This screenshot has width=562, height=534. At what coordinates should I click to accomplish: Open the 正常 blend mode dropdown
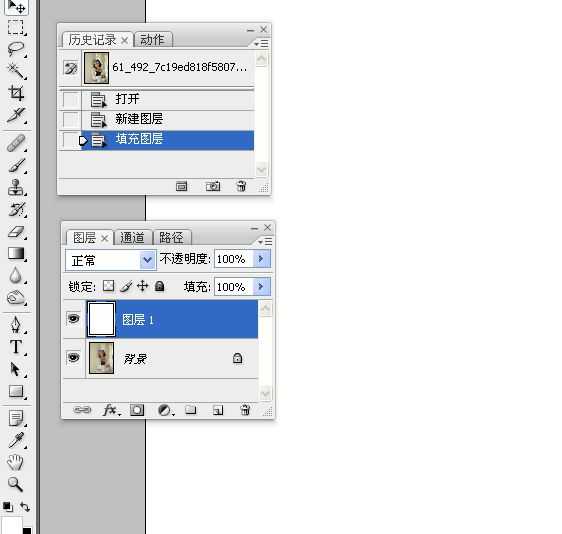point(111,260)
